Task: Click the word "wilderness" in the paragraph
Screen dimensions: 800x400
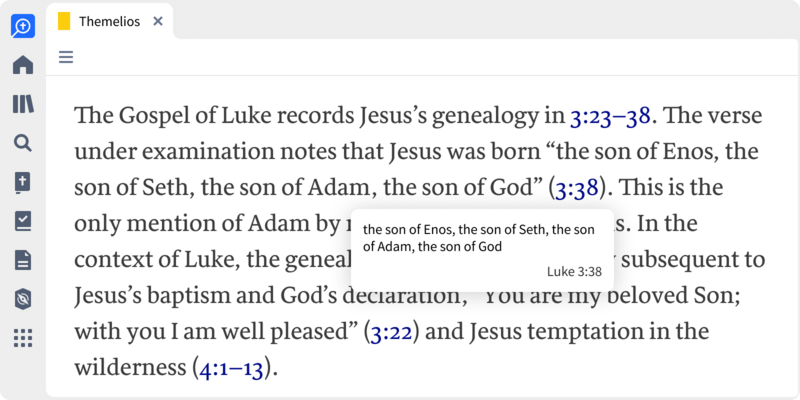Action: (130, 367)
